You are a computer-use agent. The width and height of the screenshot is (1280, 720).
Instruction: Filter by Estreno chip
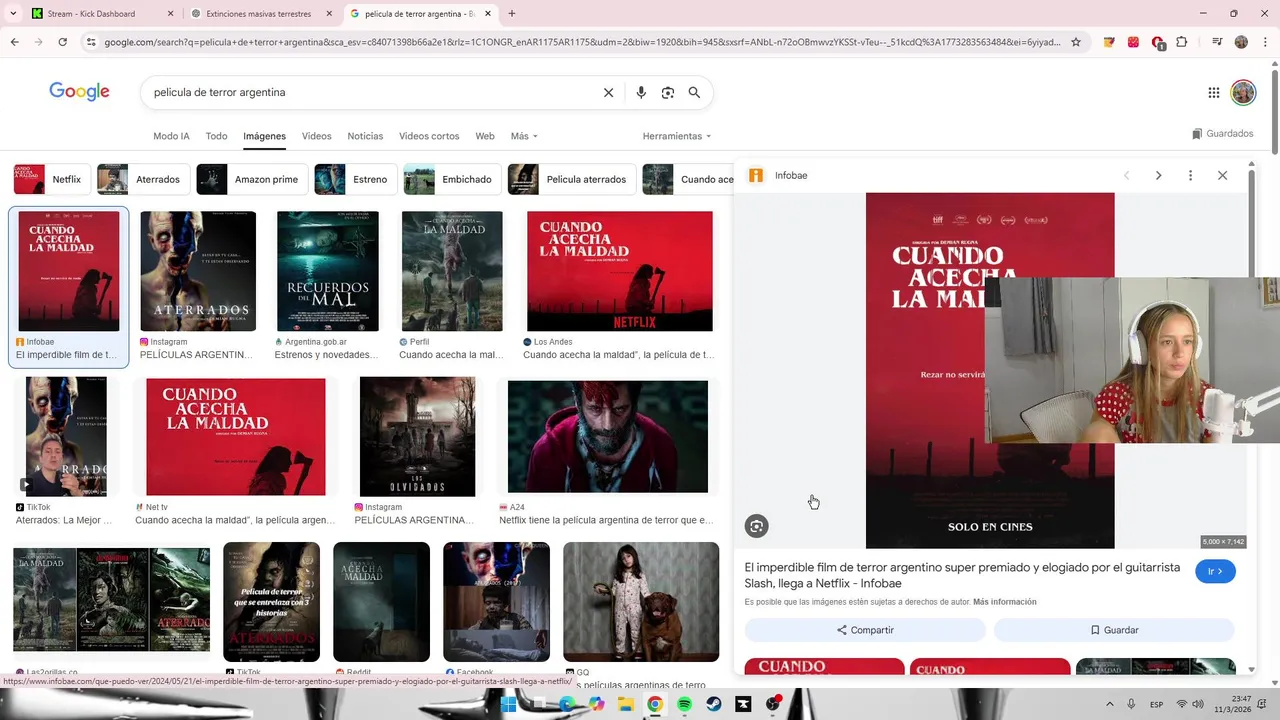[x=356, y=179]
